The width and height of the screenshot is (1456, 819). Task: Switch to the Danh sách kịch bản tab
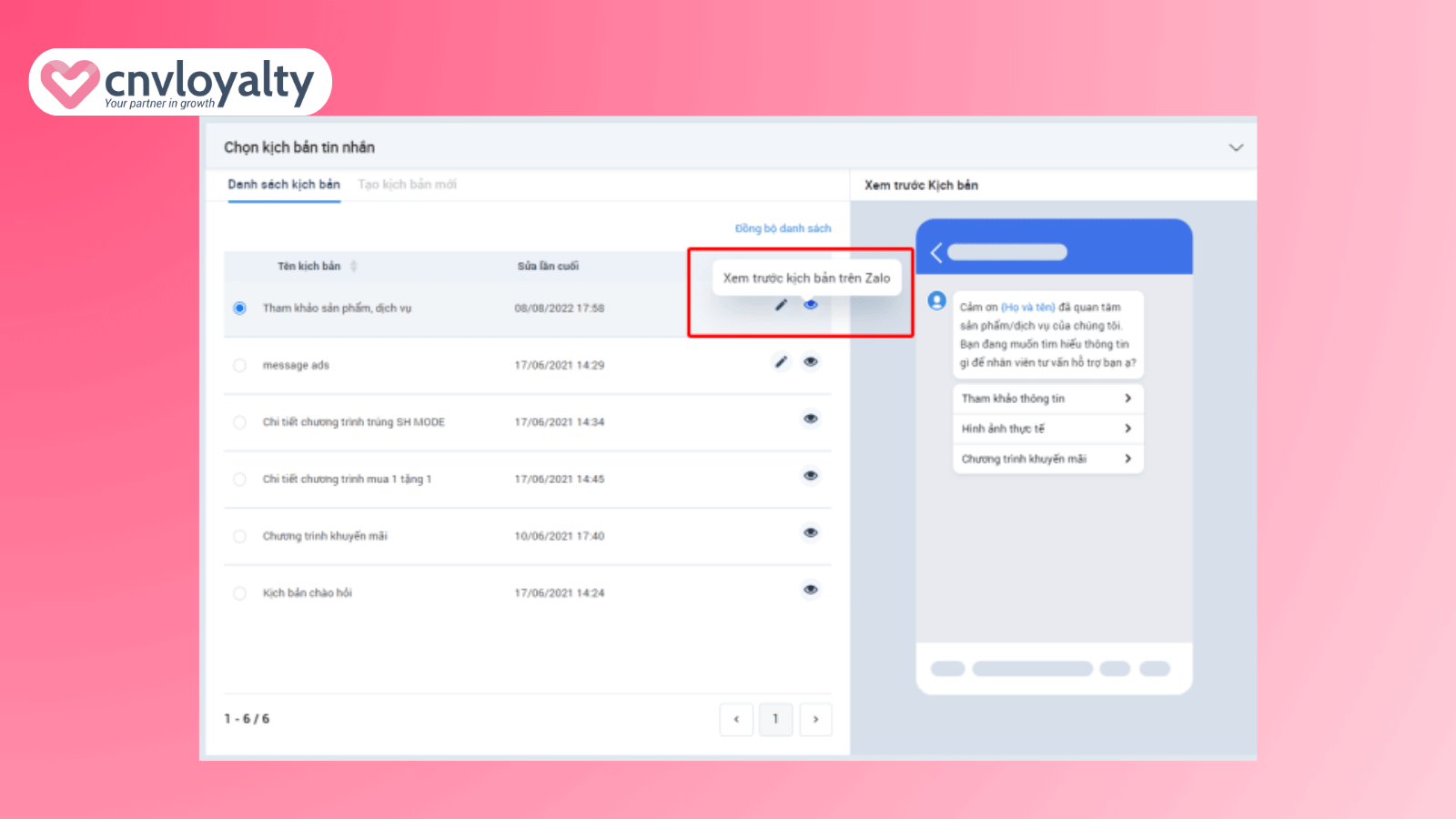tap(284, 185)
